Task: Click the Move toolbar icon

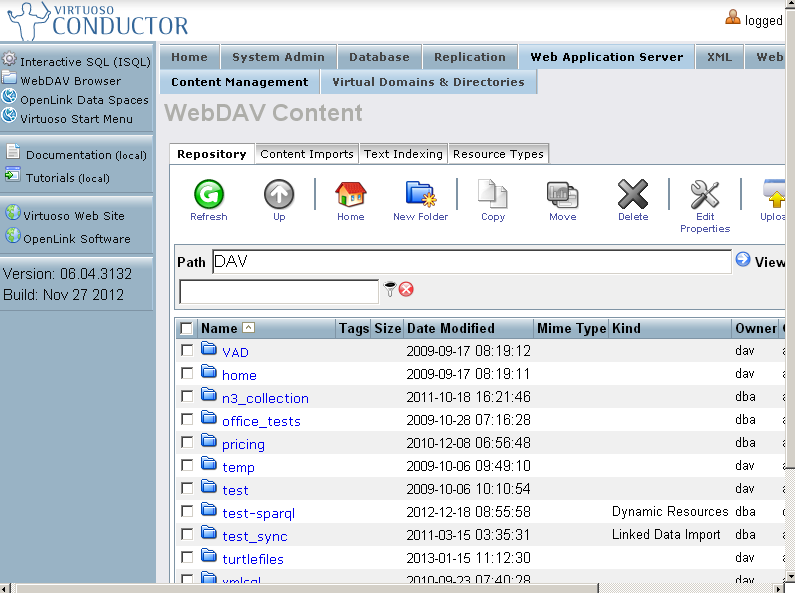Action: 562,194
